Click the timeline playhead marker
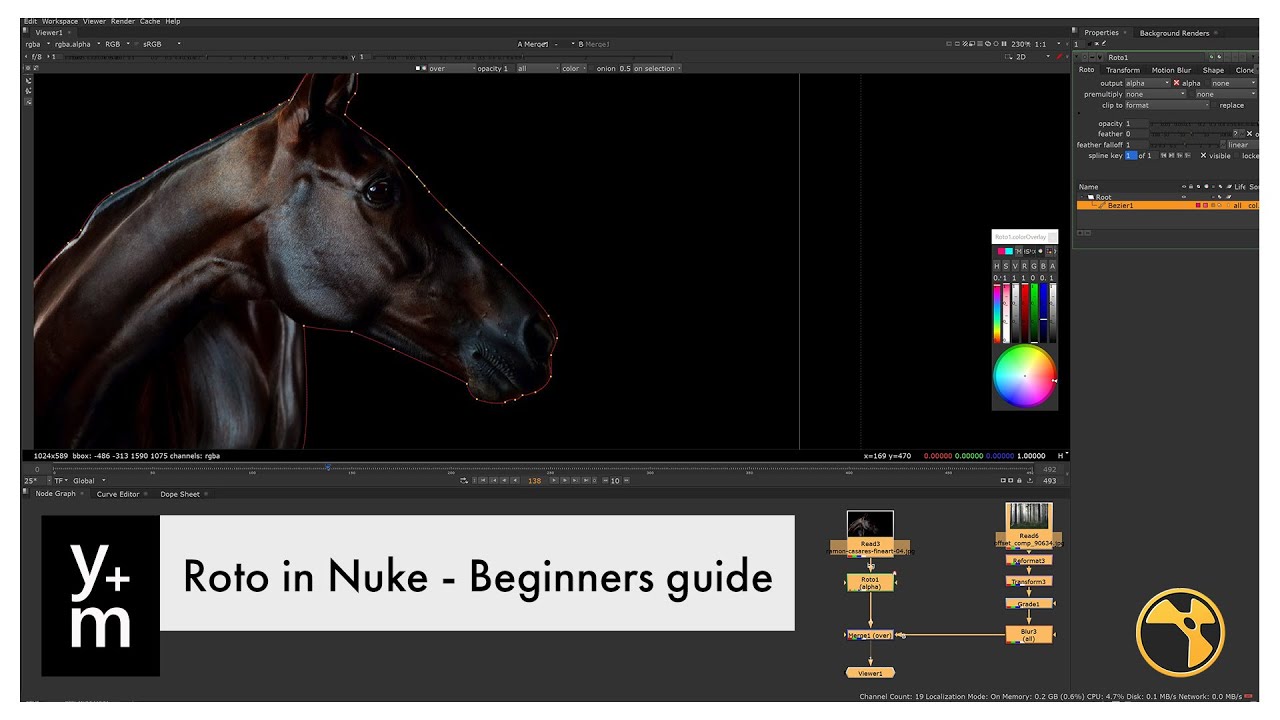The width and height of the screenshot is (1280, 720). click(x=328, y=468)
